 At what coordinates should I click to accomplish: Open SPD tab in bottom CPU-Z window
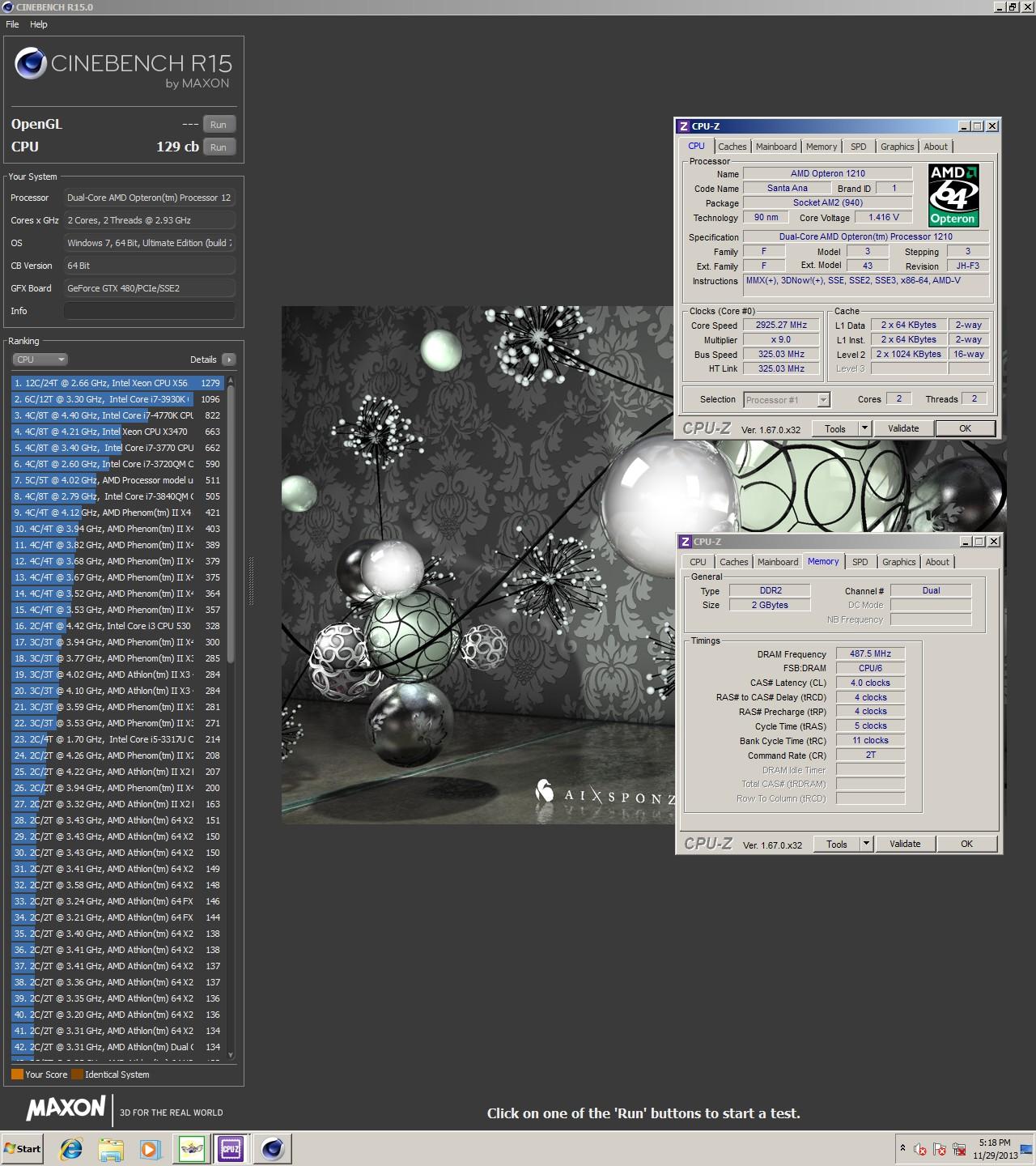coord(860,562)
